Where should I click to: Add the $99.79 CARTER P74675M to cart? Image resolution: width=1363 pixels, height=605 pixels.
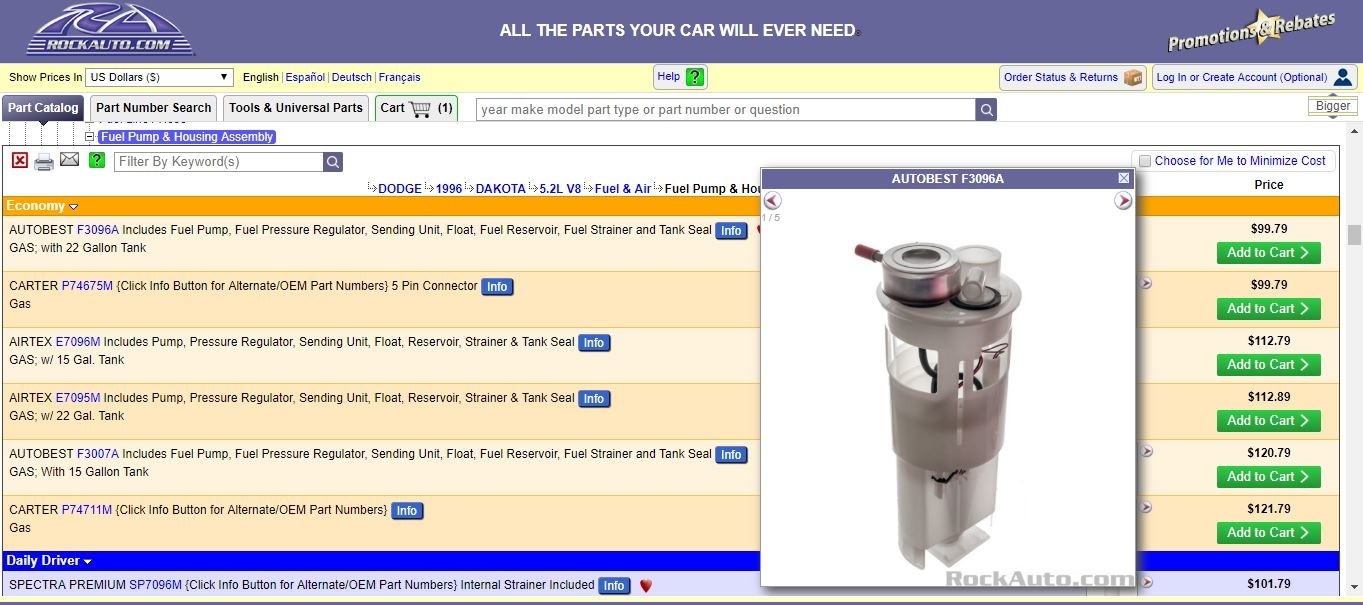click(1268, 309)
